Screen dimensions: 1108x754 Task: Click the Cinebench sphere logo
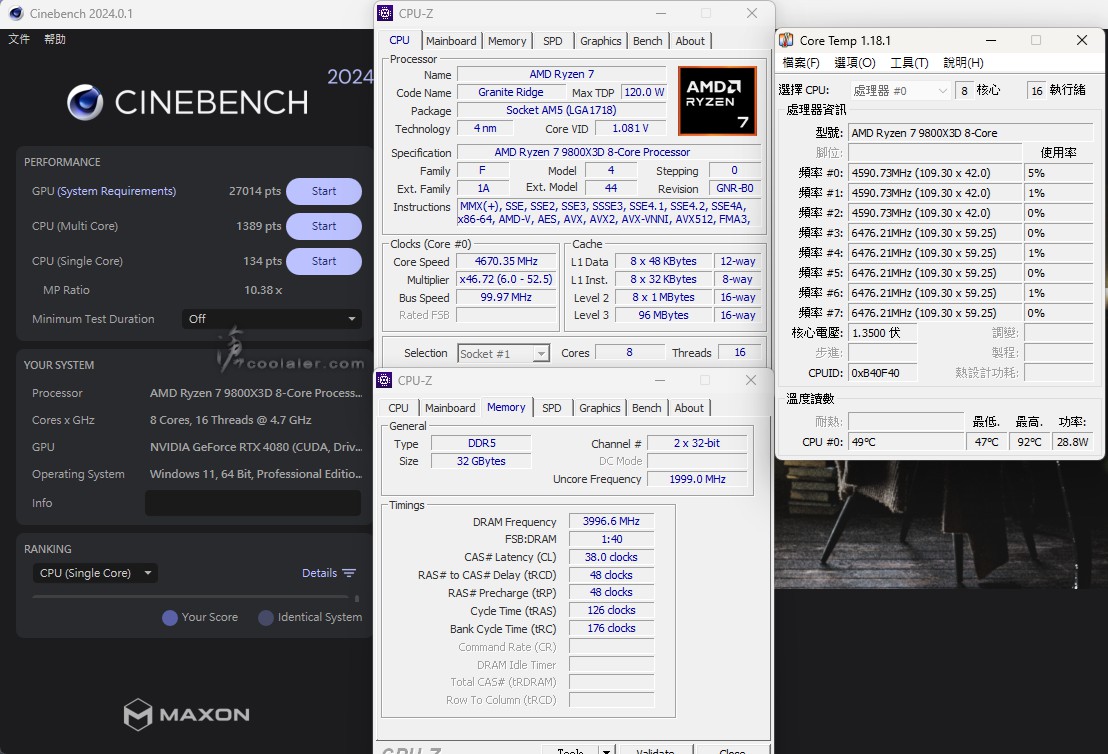coord(85,102)
